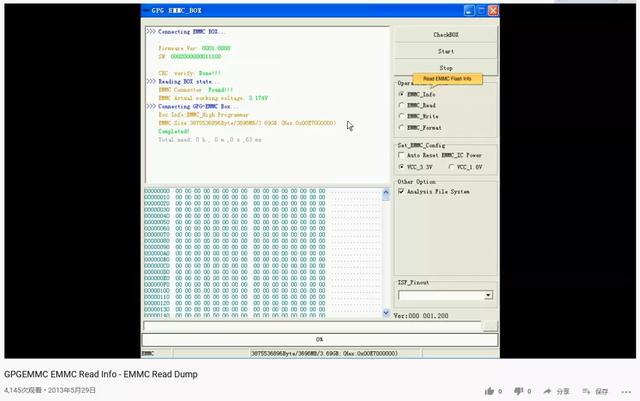Minimize the GPG EMMC_BOX window

pyautogui.click(x=469, y=11)
